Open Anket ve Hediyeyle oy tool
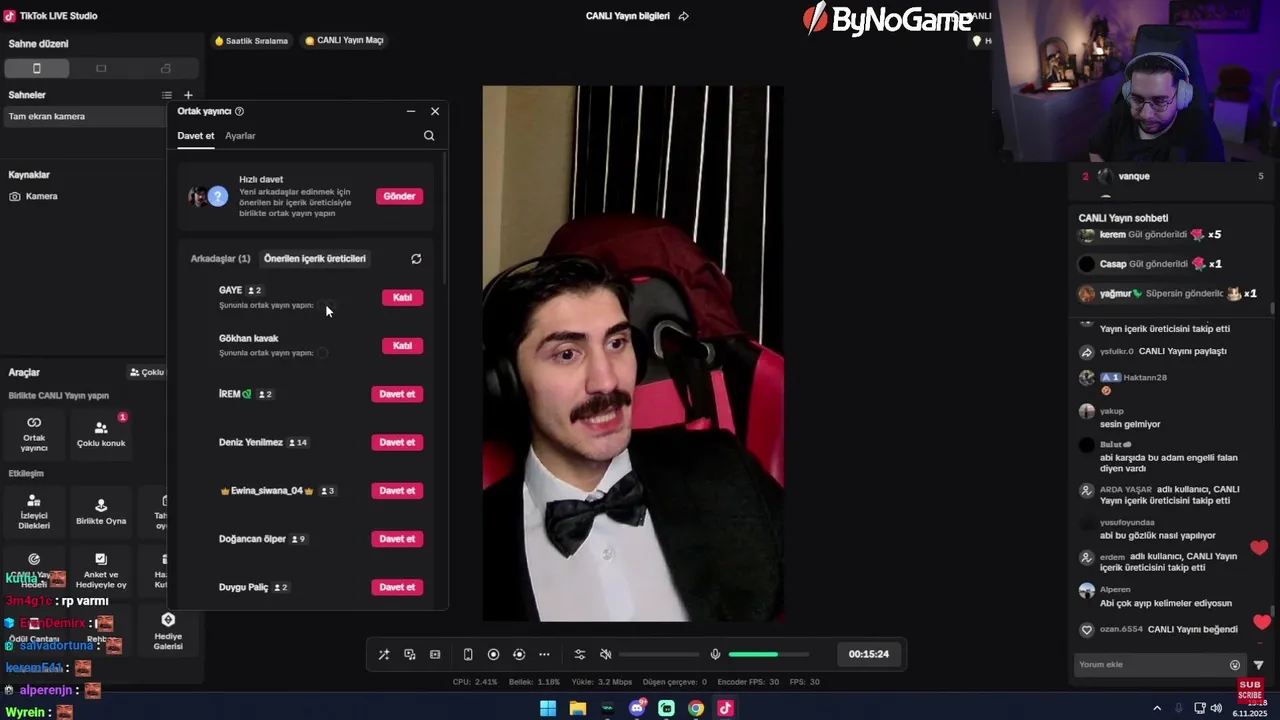The height and width of the screenshot is (720, 1280). click(101, 571)
